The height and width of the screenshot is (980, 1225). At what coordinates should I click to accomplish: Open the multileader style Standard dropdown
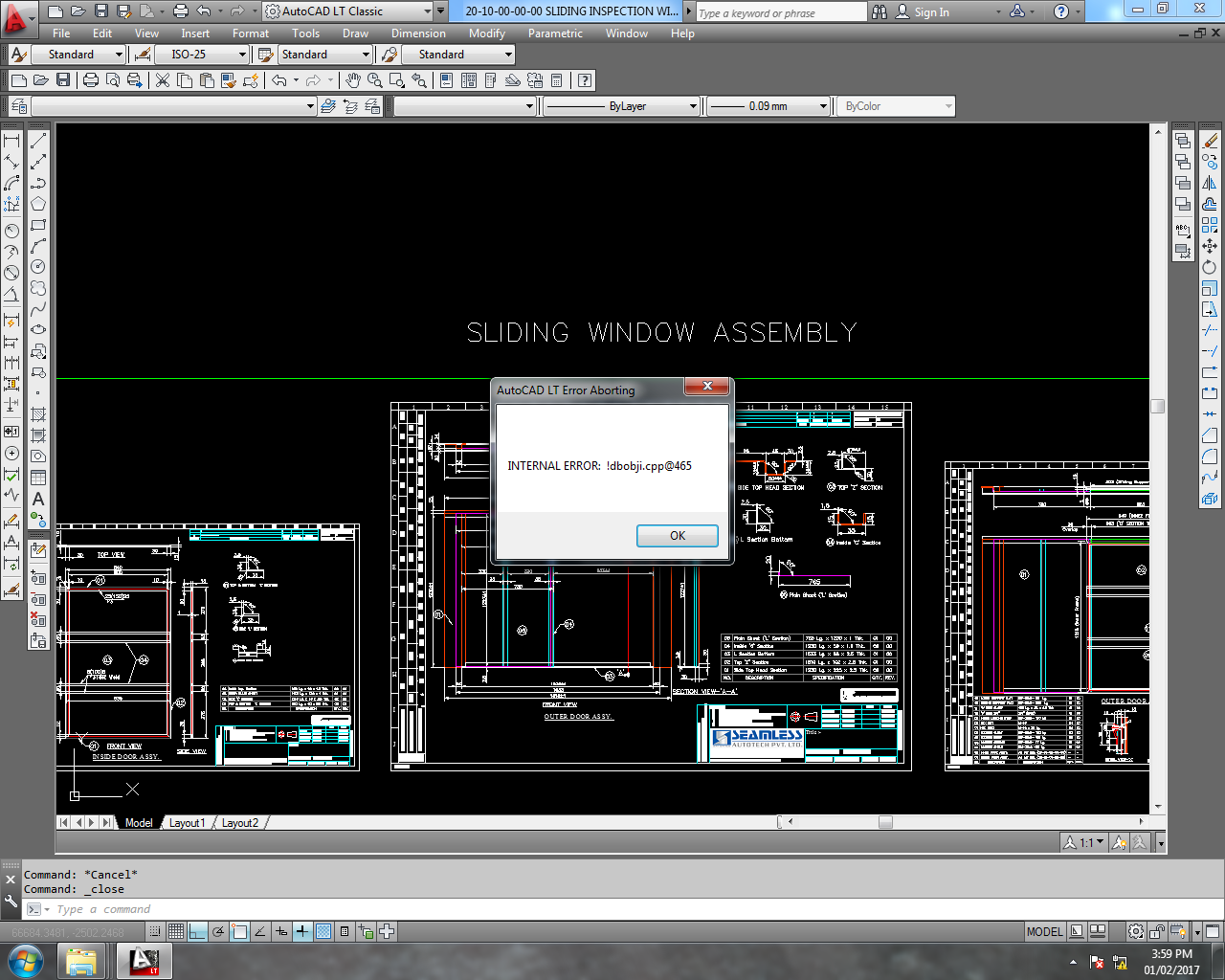coord(457,55)
